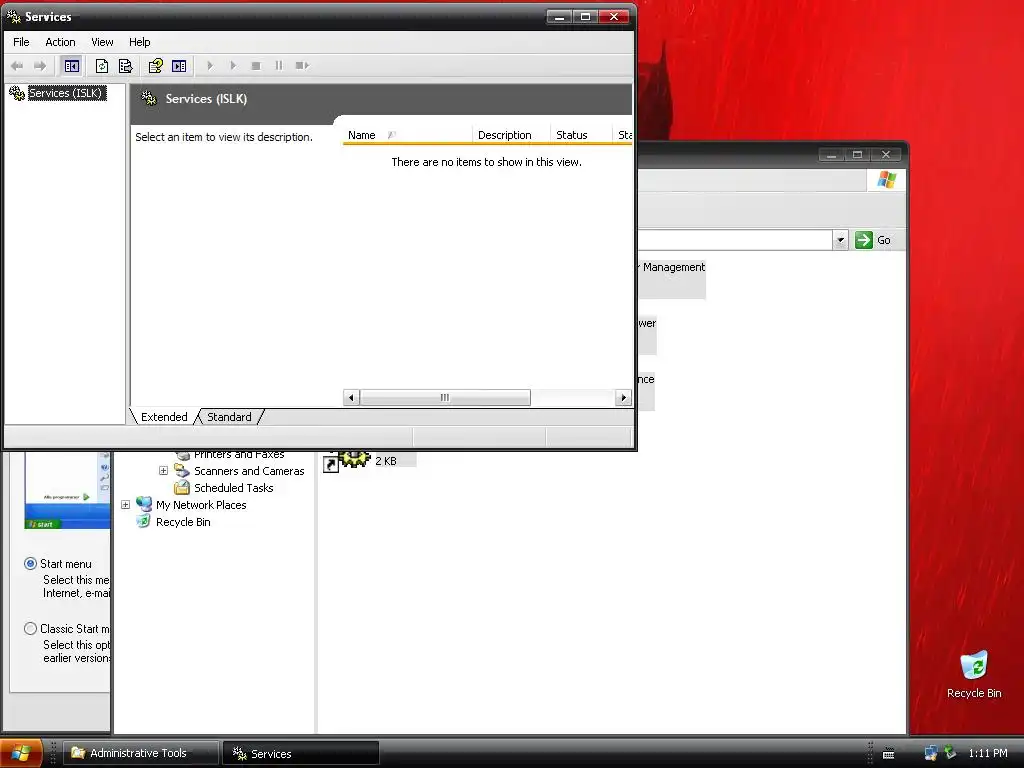Viewport: 1024px width, 768px height.
Task: Click the horizontal scrollbar left arrow
Action: 351,397
